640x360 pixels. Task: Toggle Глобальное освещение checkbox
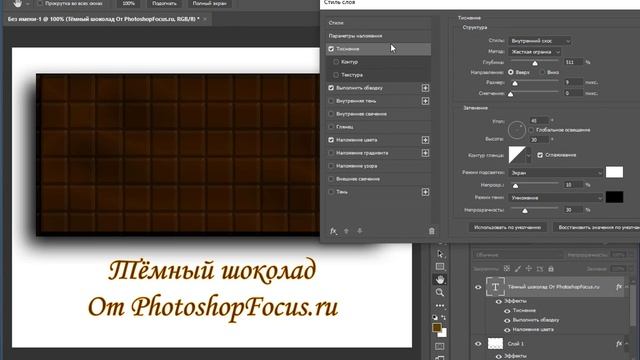click(x=531, y=130)
